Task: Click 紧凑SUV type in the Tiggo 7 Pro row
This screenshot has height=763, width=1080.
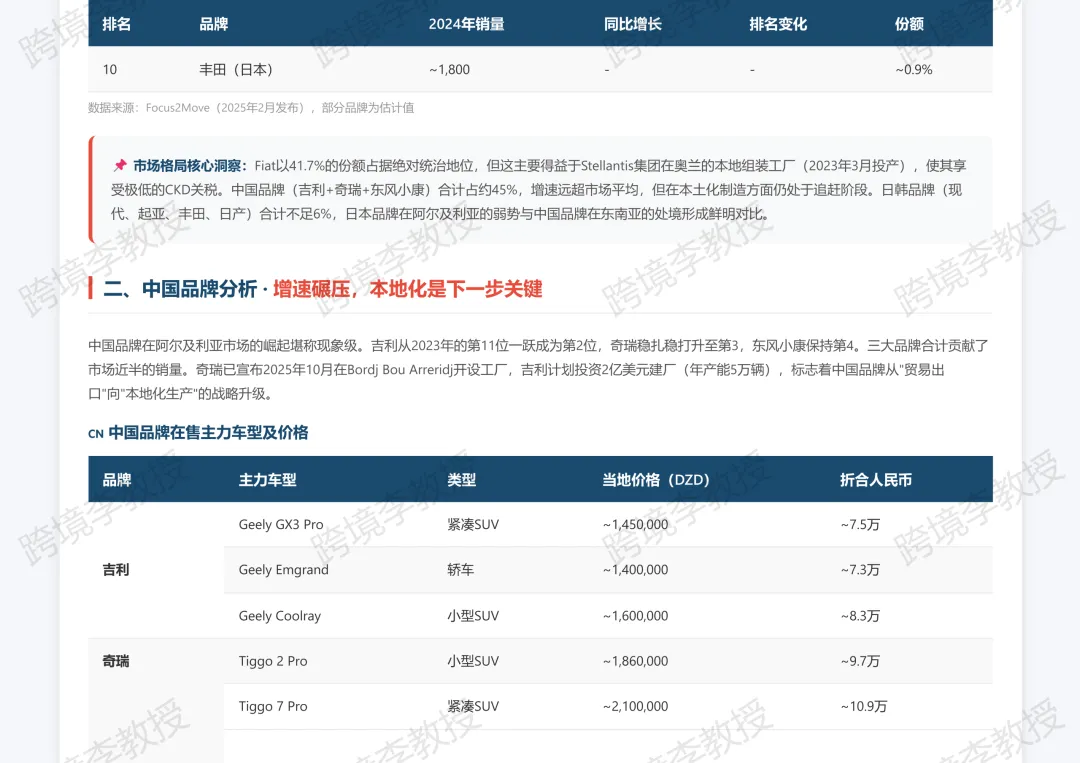Action: (473, 707)
